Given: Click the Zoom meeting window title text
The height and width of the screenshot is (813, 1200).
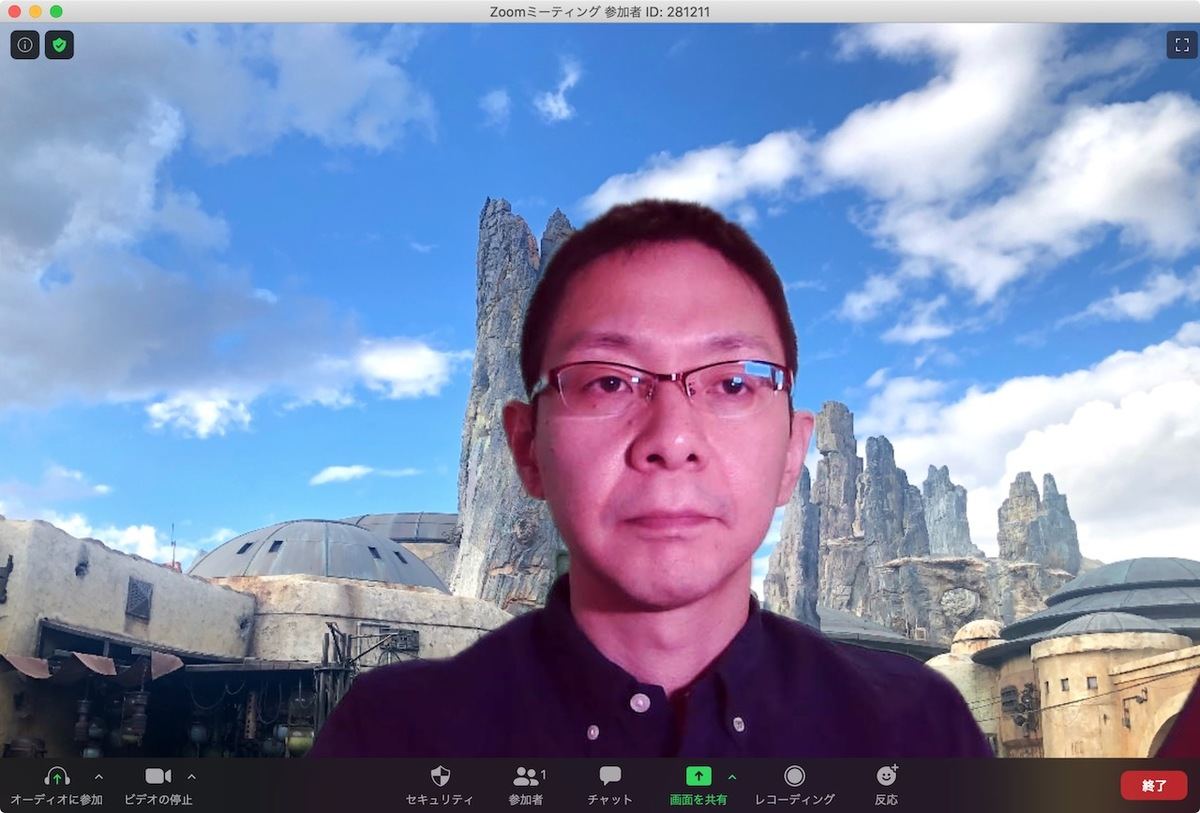Looking at the screenshot, I should (599, 11).
